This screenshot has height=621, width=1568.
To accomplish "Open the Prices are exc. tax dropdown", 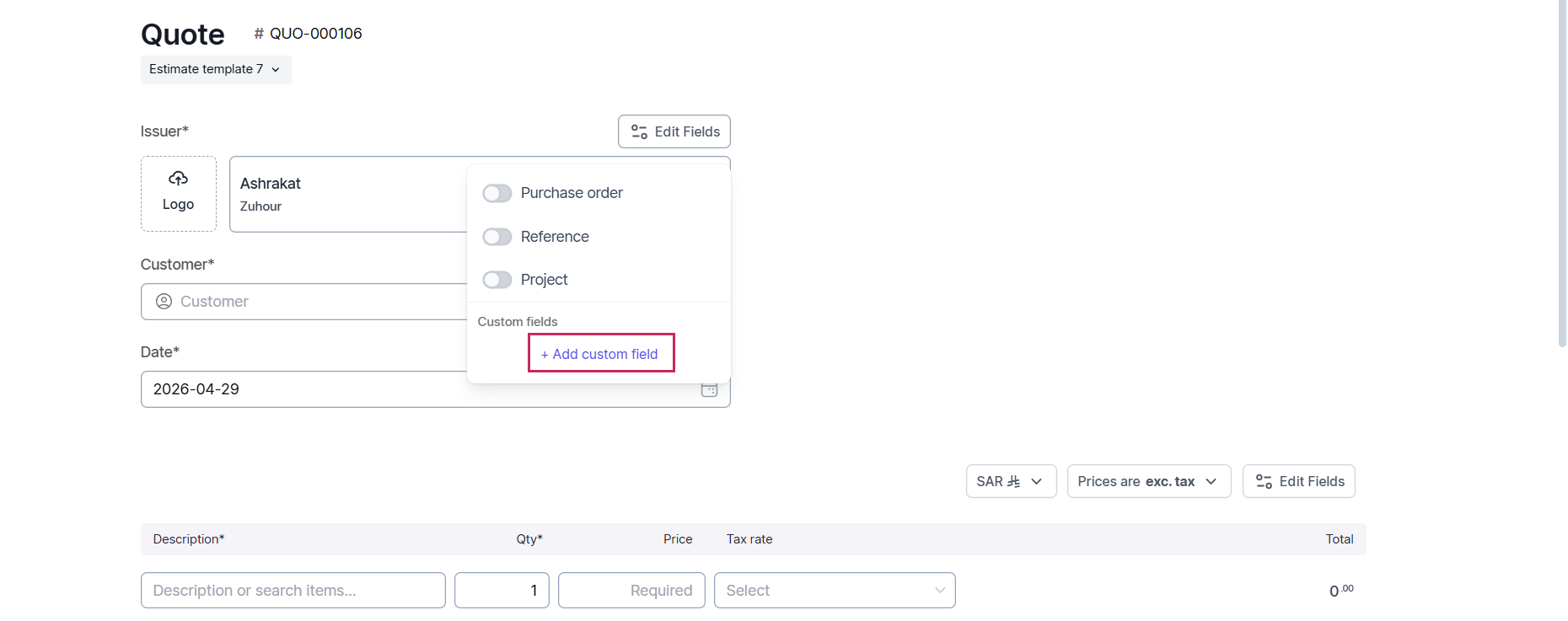I will pyautogui.click(x=1148, y=481).
